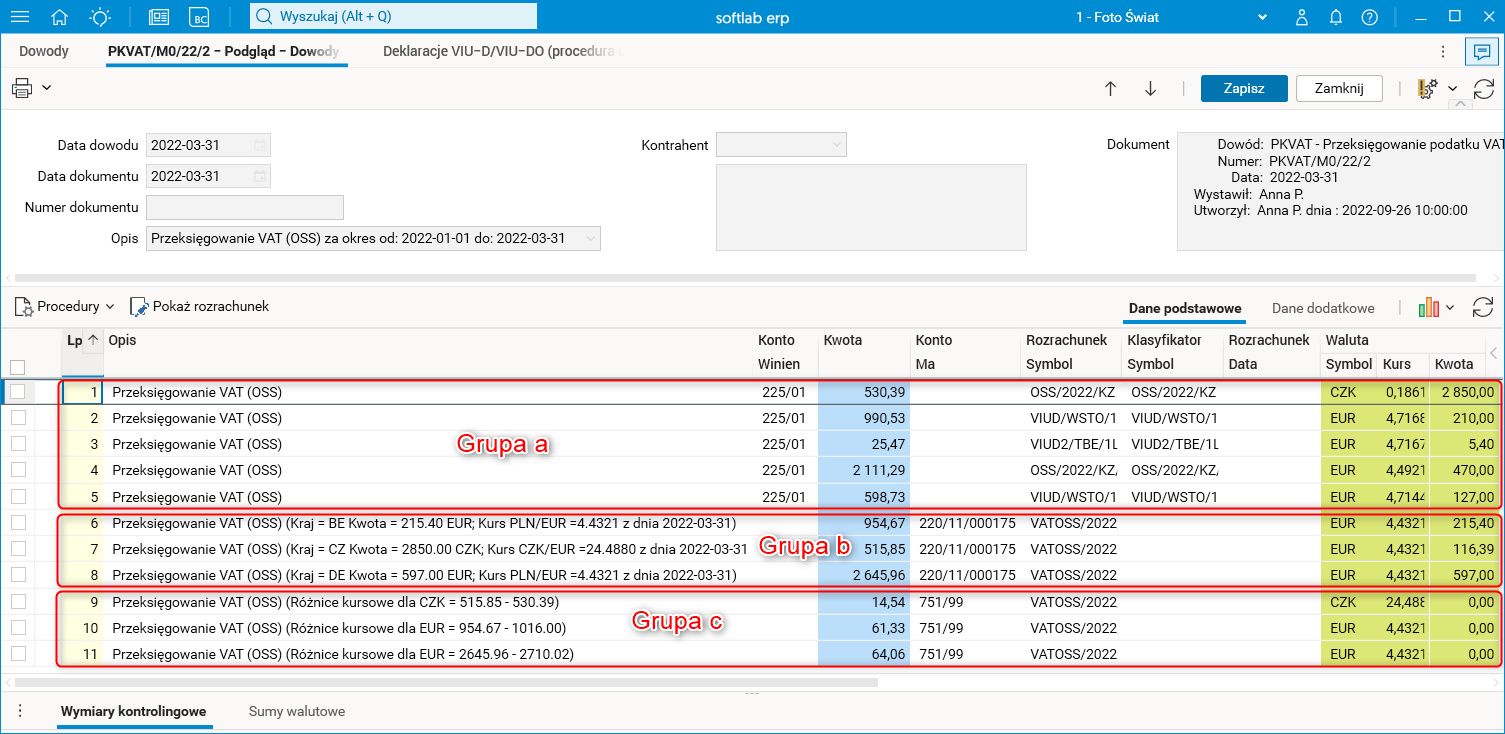1505x734 pixels.
Task: Click the Zamknij button
Action: click(1338, 88)
